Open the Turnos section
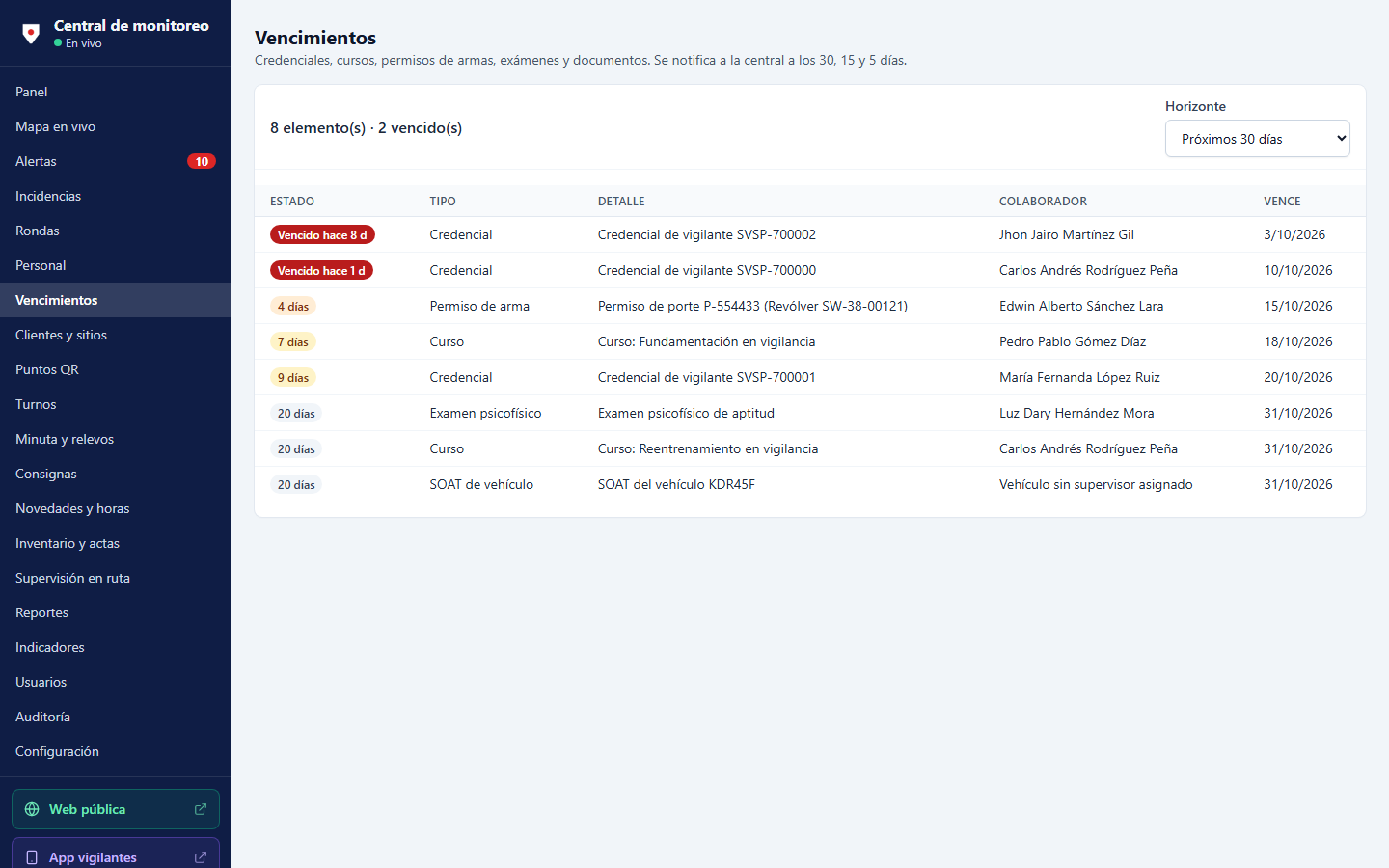The image size is (1389, 868). click(x=116, y=404)
